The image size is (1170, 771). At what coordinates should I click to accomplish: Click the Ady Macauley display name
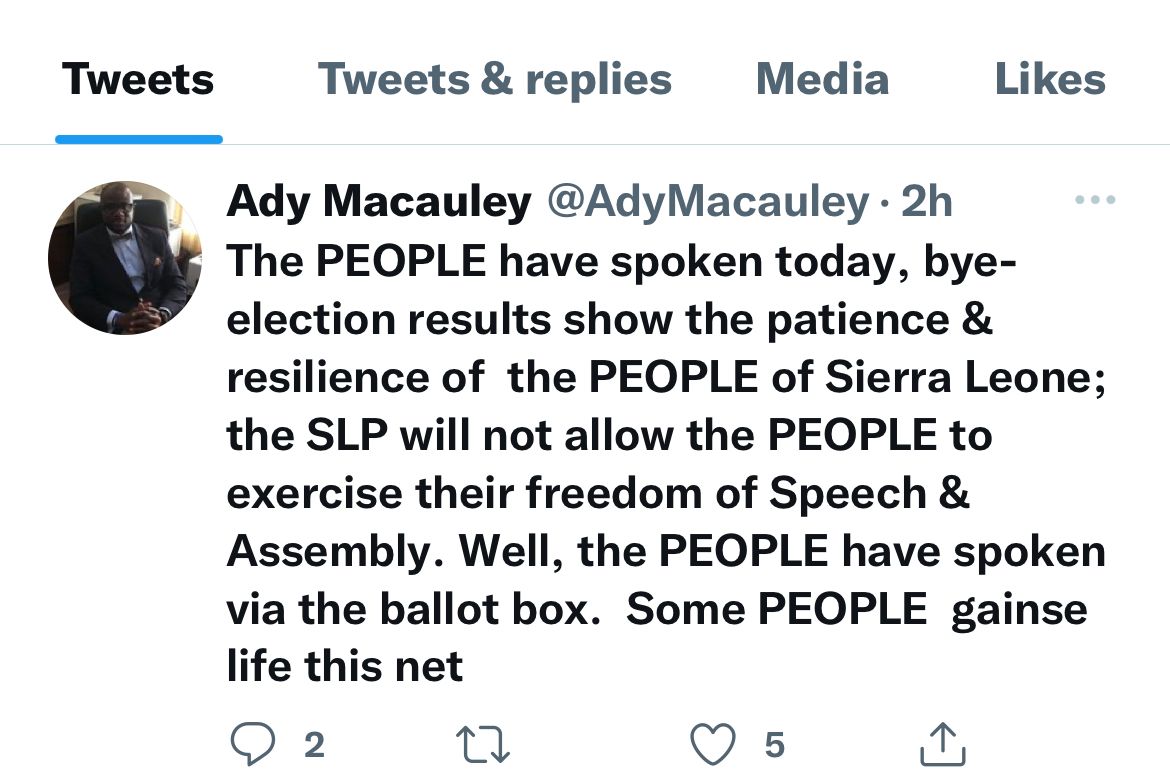click(x=379, y=203)
